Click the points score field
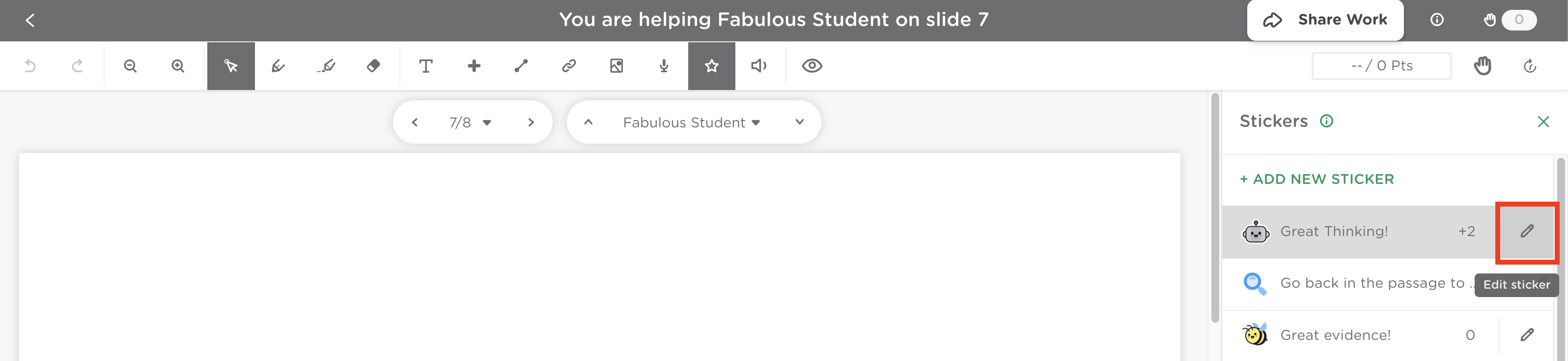This screenshot has height=361, width=1568. 1382,66
